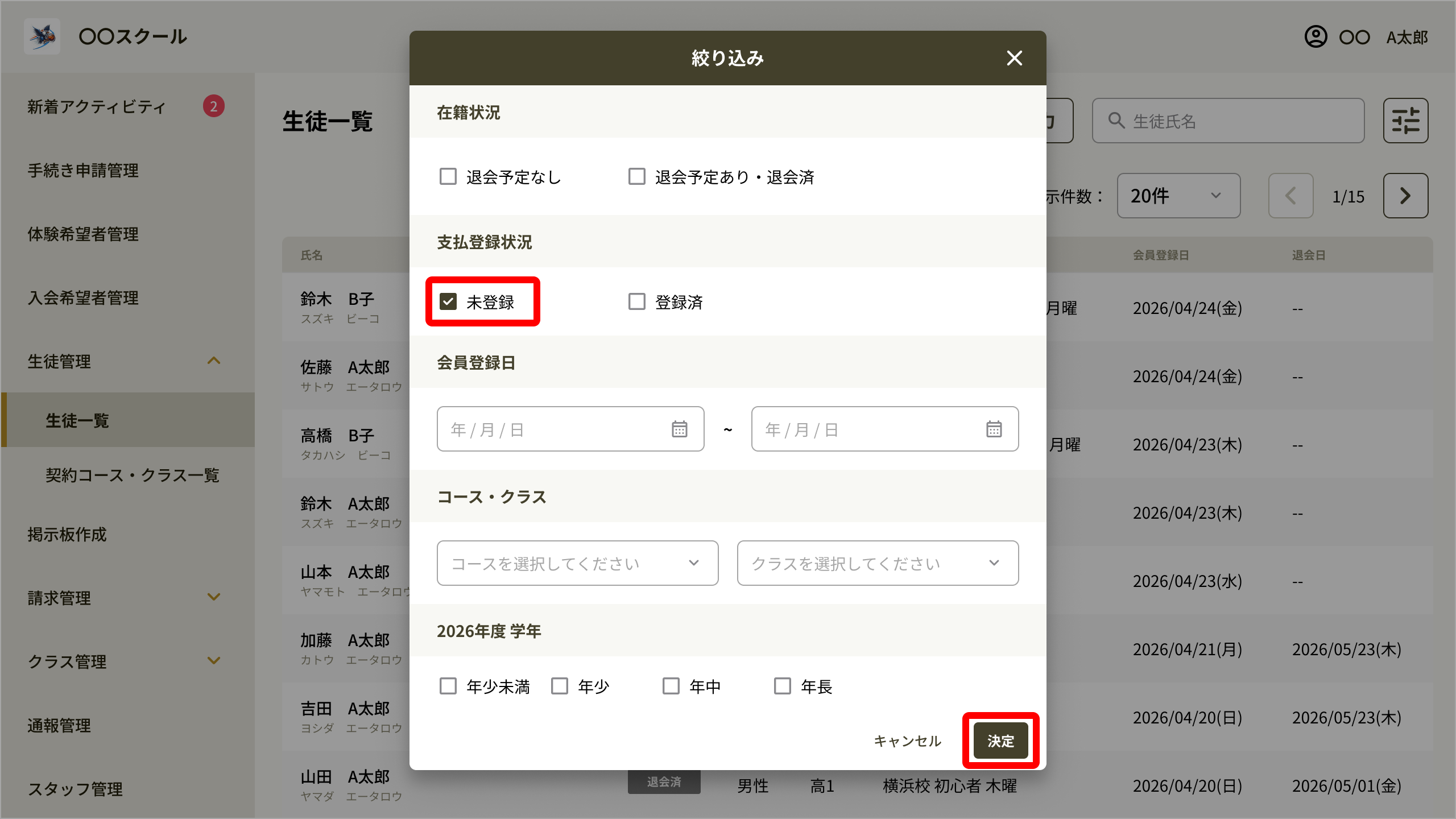Check the 年少 checkbox
1456x819 pixels.
click(x=560, y=686)
